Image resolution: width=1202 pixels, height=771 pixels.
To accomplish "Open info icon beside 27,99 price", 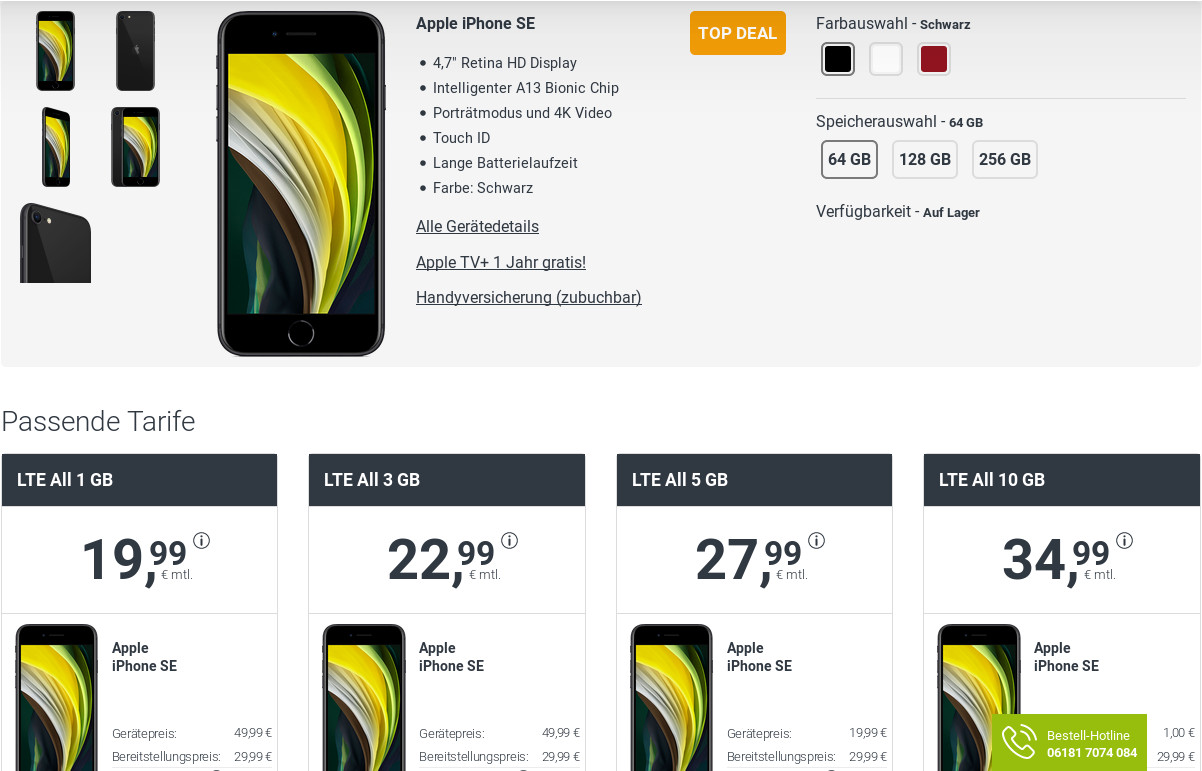I will click(817, 541).
